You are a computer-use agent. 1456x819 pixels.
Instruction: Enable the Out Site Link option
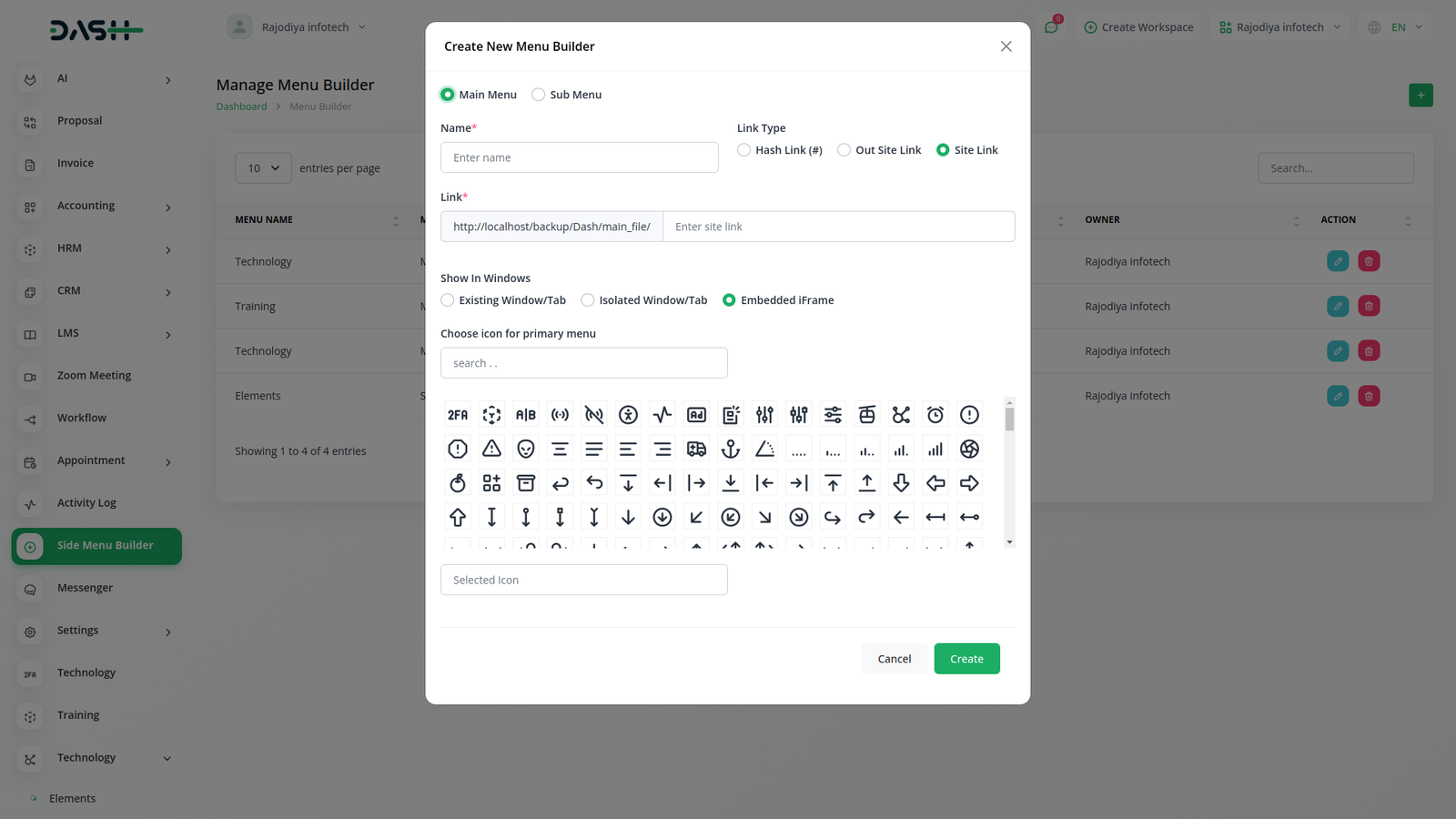tap(844, 150)
